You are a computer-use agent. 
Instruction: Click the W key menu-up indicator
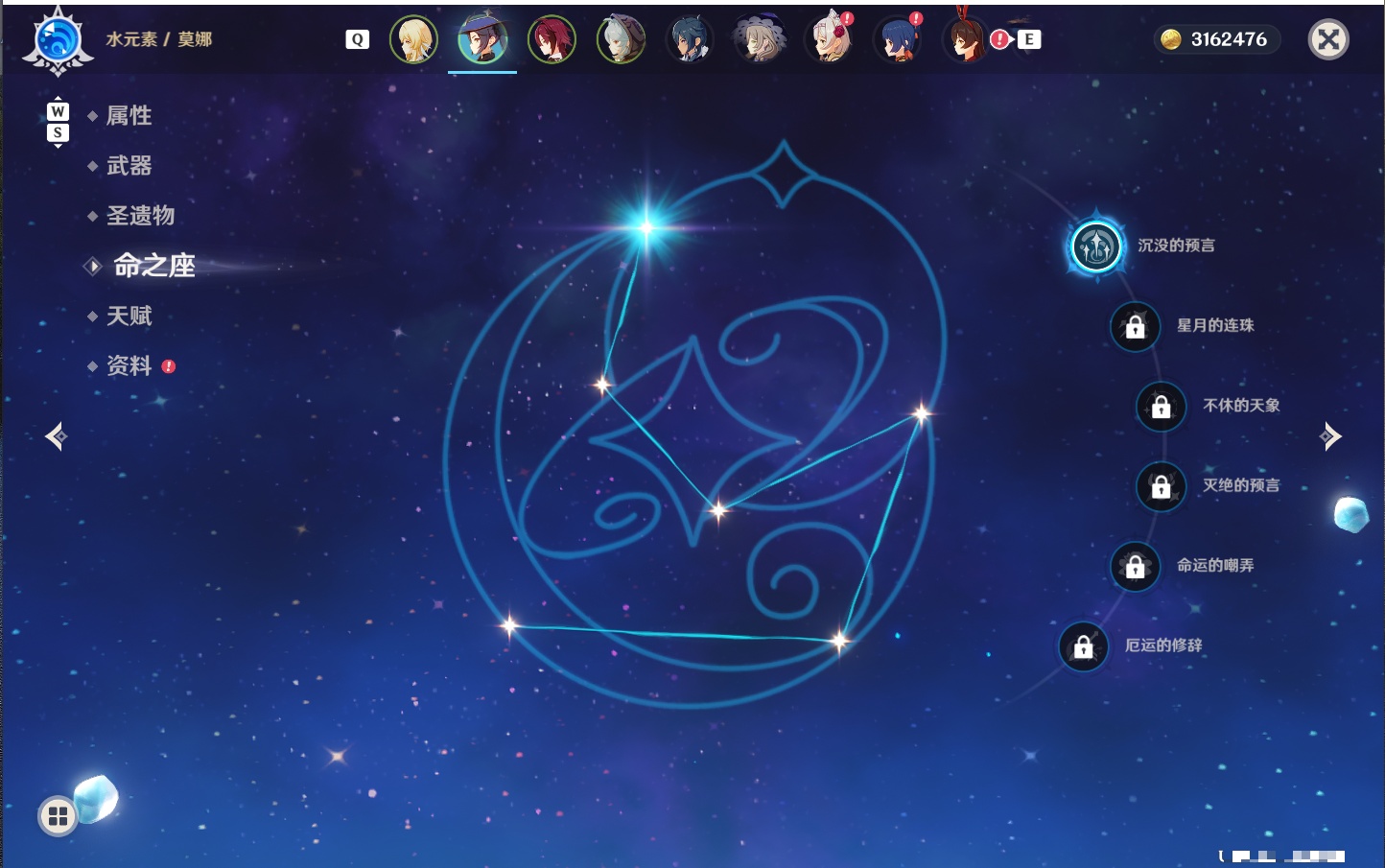click(x=58, y=110)
